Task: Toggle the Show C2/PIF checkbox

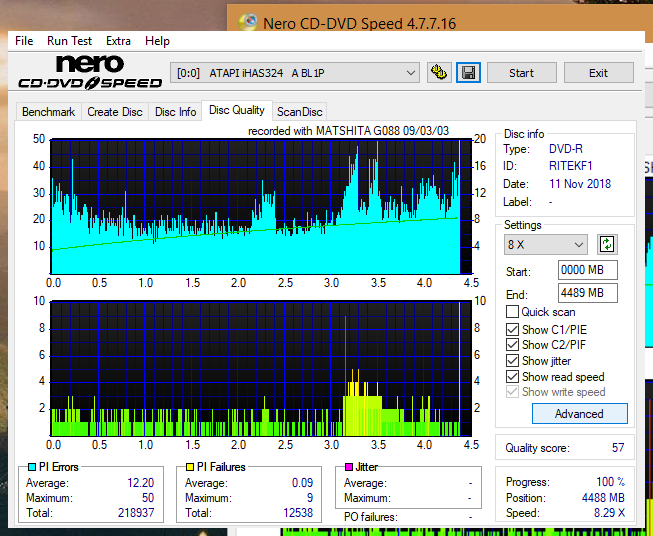Action: click(512, 345)
